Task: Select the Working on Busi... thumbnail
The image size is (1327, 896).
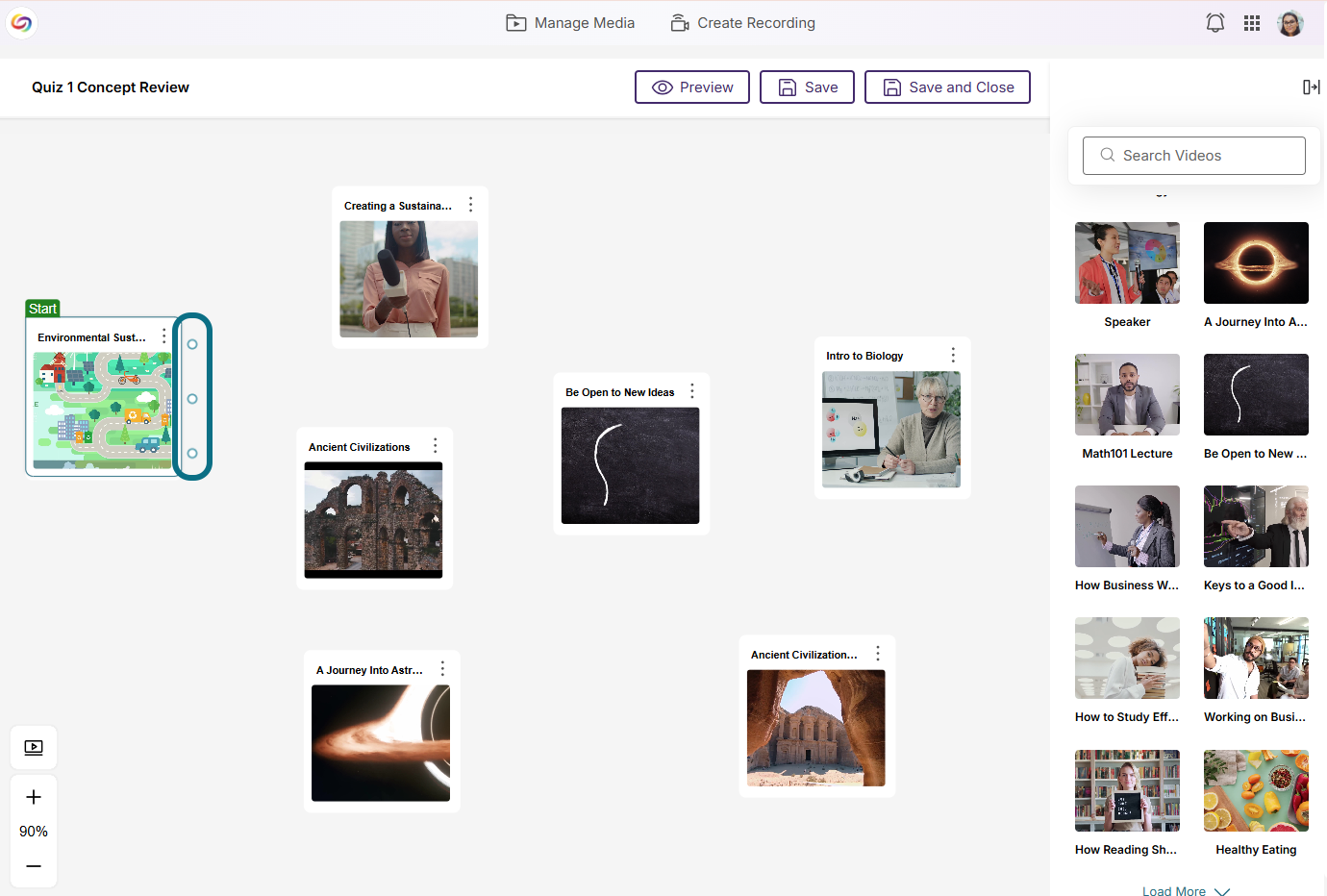Action: [x=1256, y=659]
